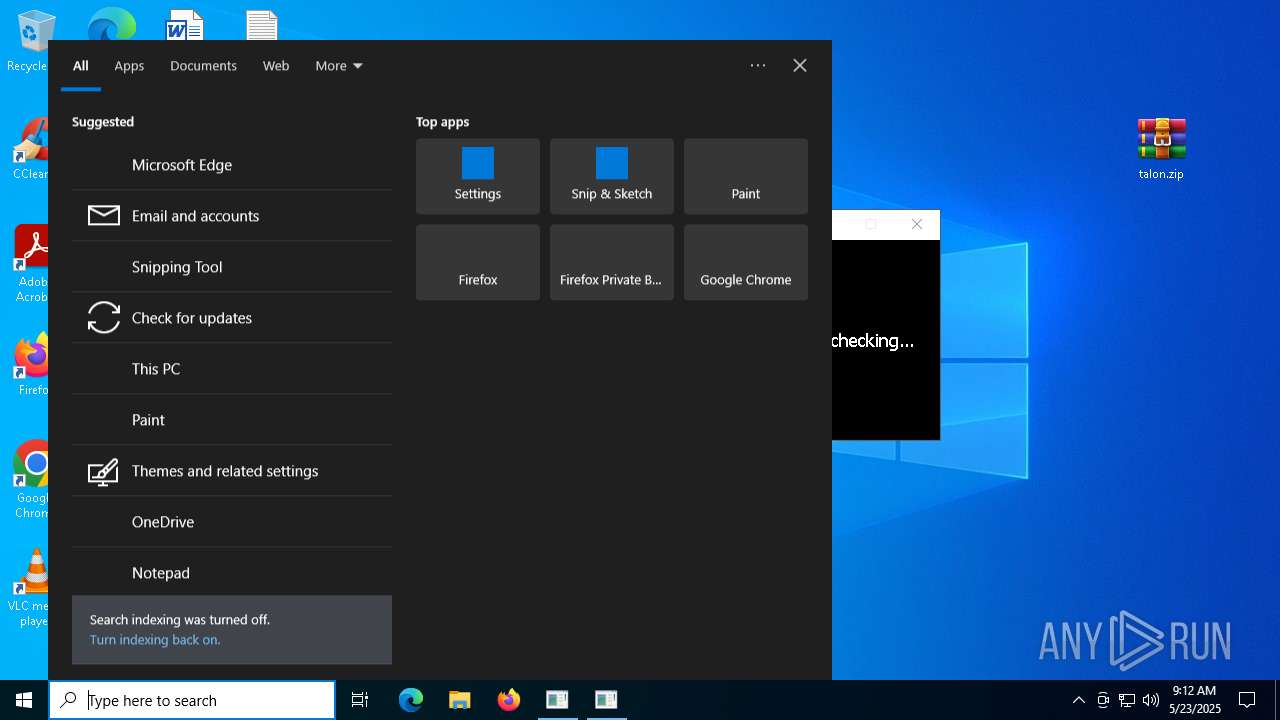Viewport: 1280px width, 720px height.
Task: Select the text file desktop icon
Action: [262, 25]
